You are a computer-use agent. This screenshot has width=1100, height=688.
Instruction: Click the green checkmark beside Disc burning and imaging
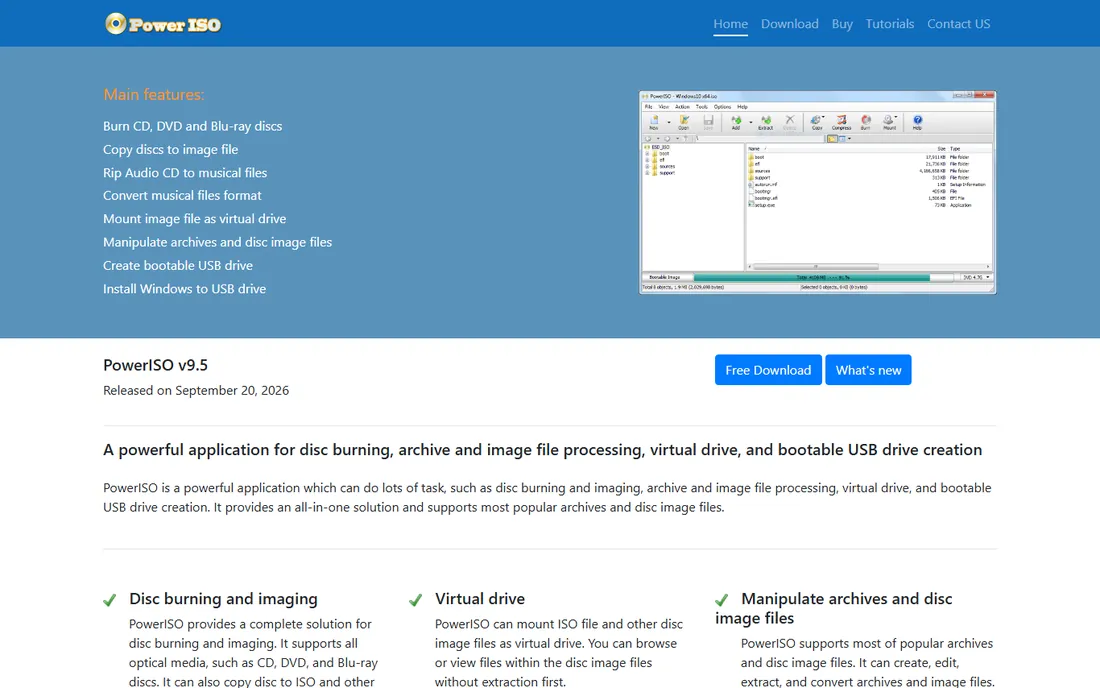110,600
